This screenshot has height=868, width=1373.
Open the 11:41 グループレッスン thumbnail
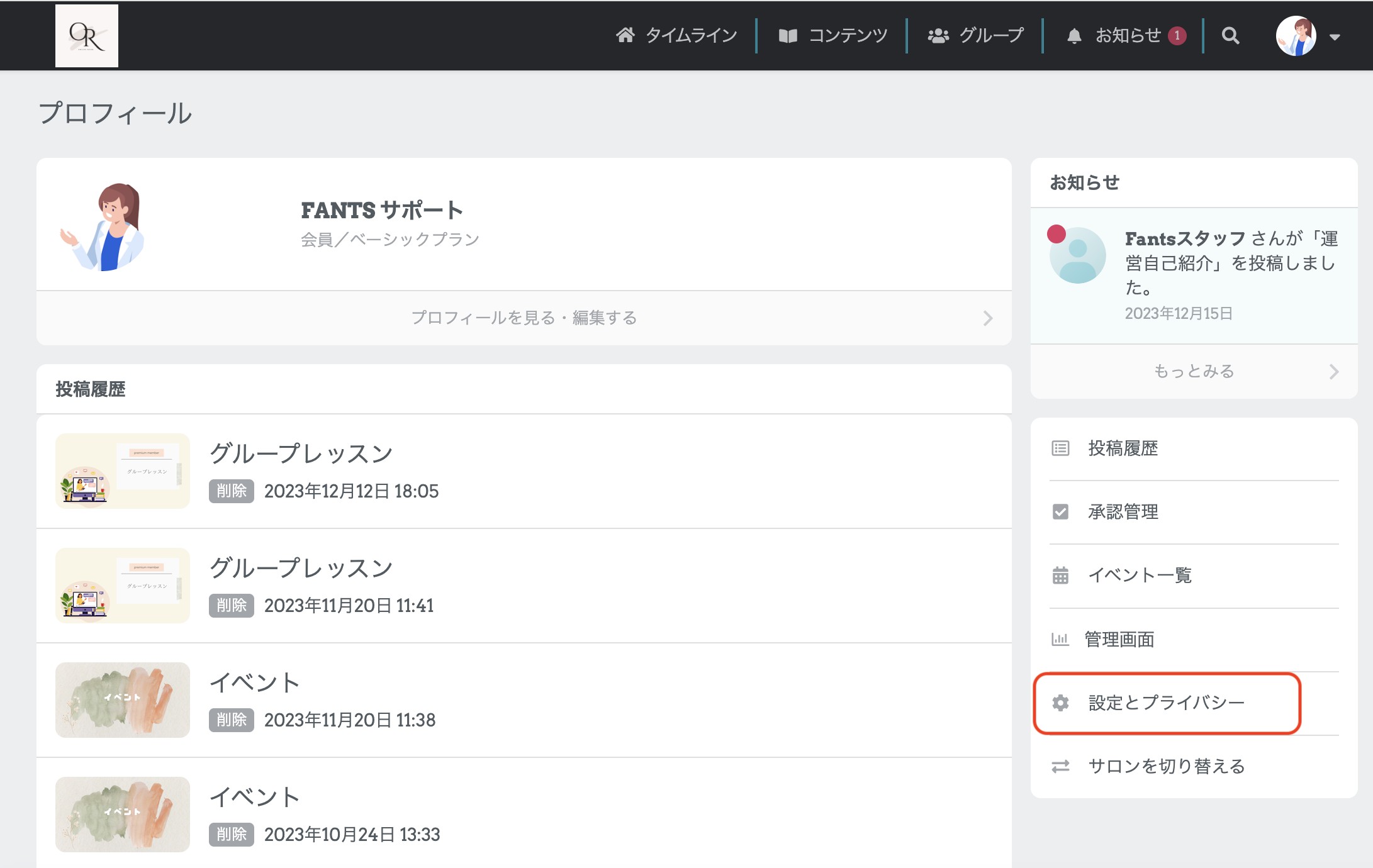pyautogui.click(x=123, y=586)
